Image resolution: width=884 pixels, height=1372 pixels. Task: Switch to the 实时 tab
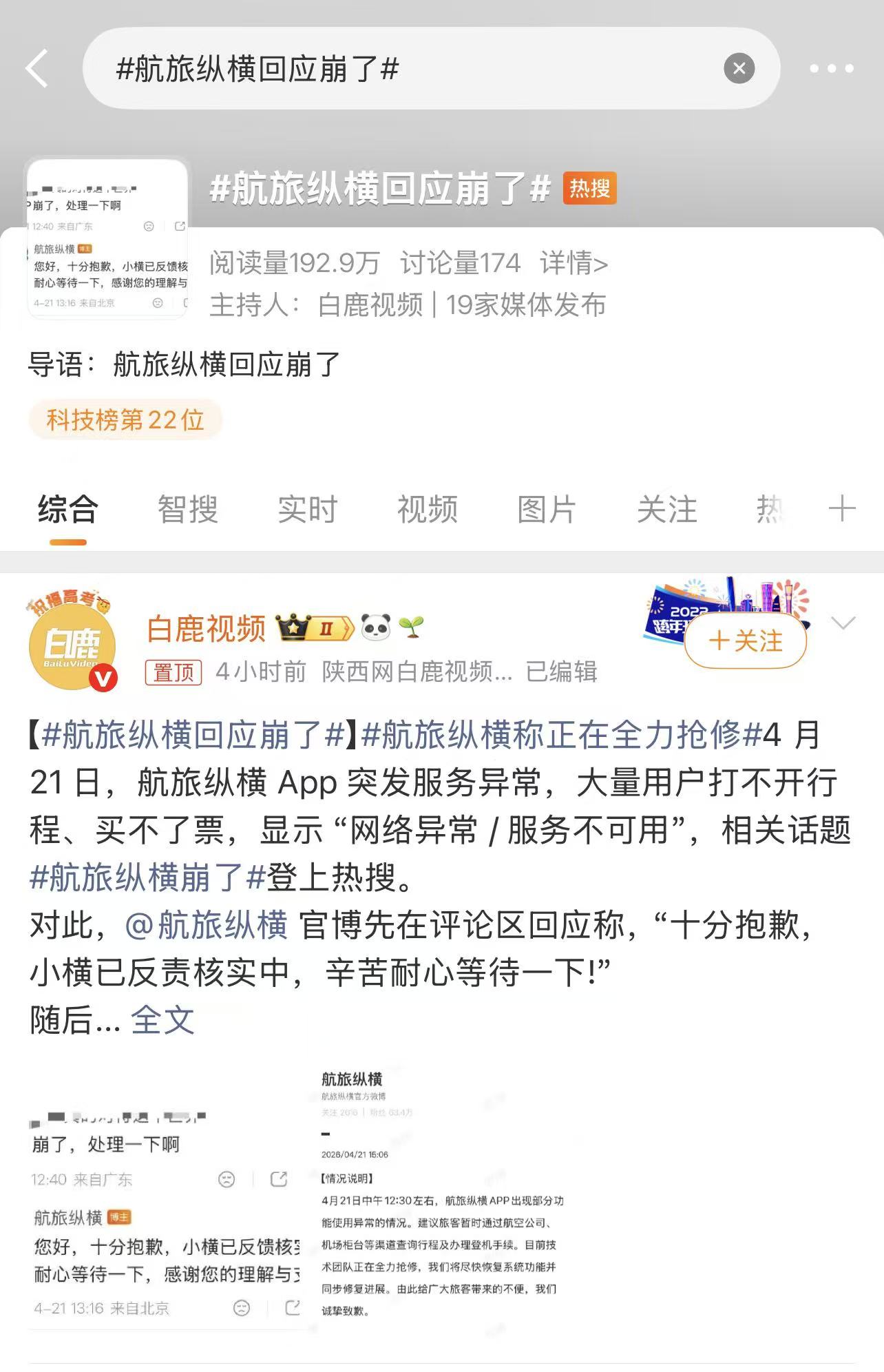[307, 510]
